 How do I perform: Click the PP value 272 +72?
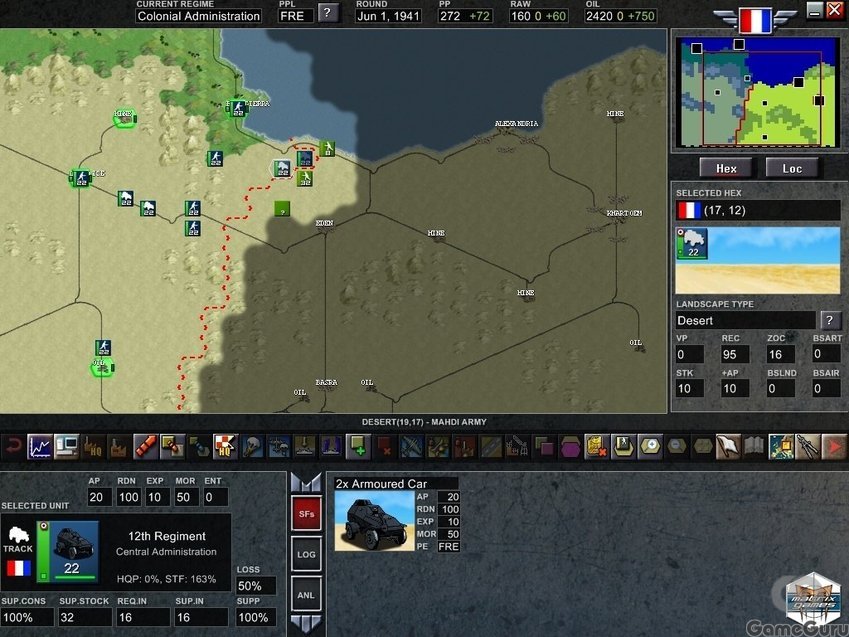(x=465, y=16)
